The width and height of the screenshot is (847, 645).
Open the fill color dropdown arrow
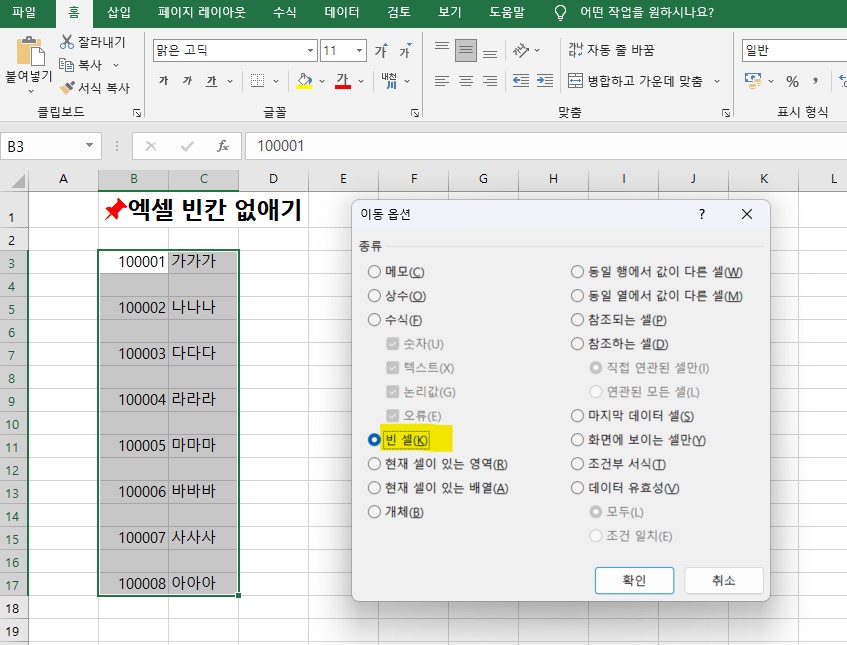click(x=322, y=82)
